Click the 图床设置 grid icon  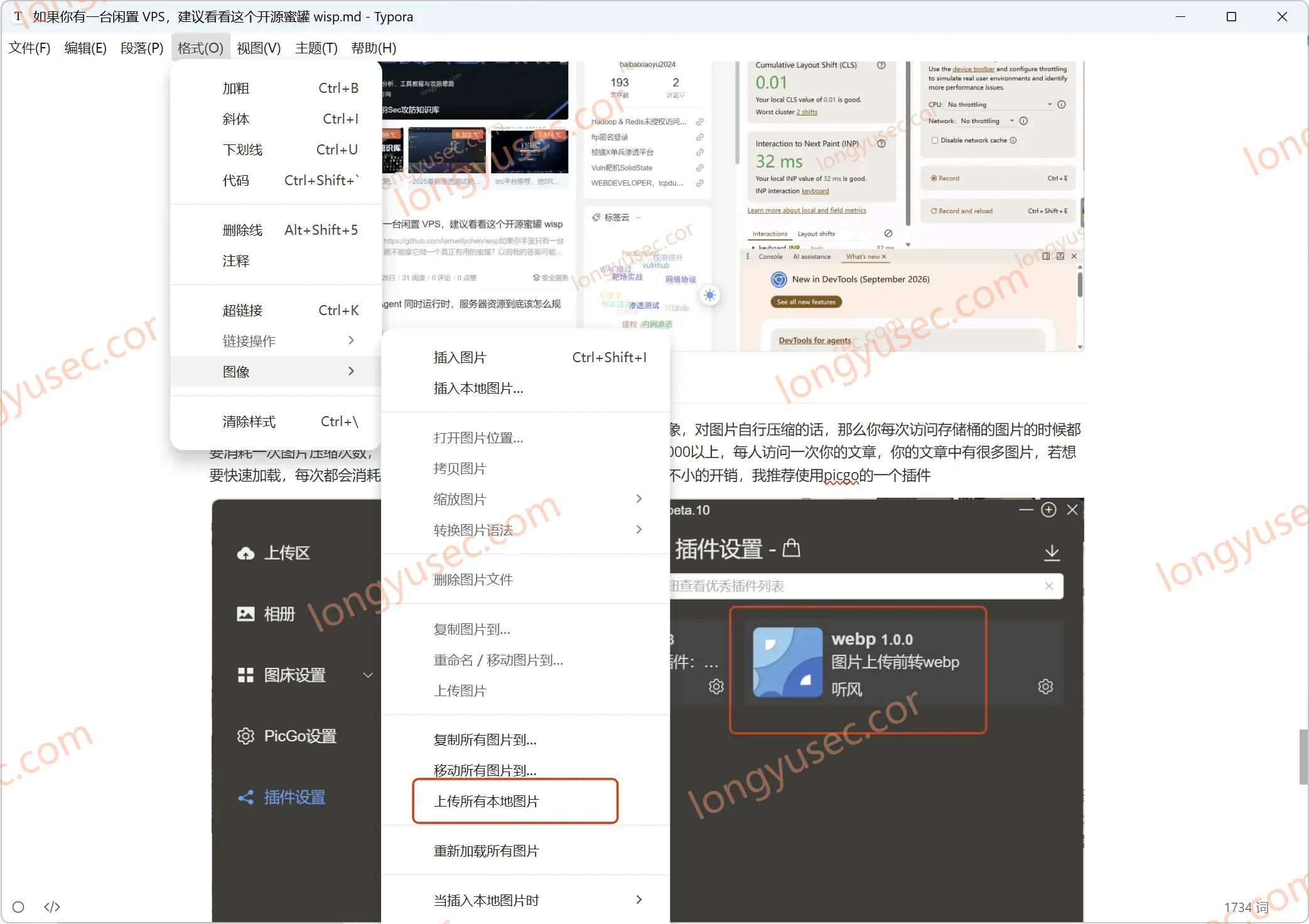pyautogui.click(x=245, y=675)
